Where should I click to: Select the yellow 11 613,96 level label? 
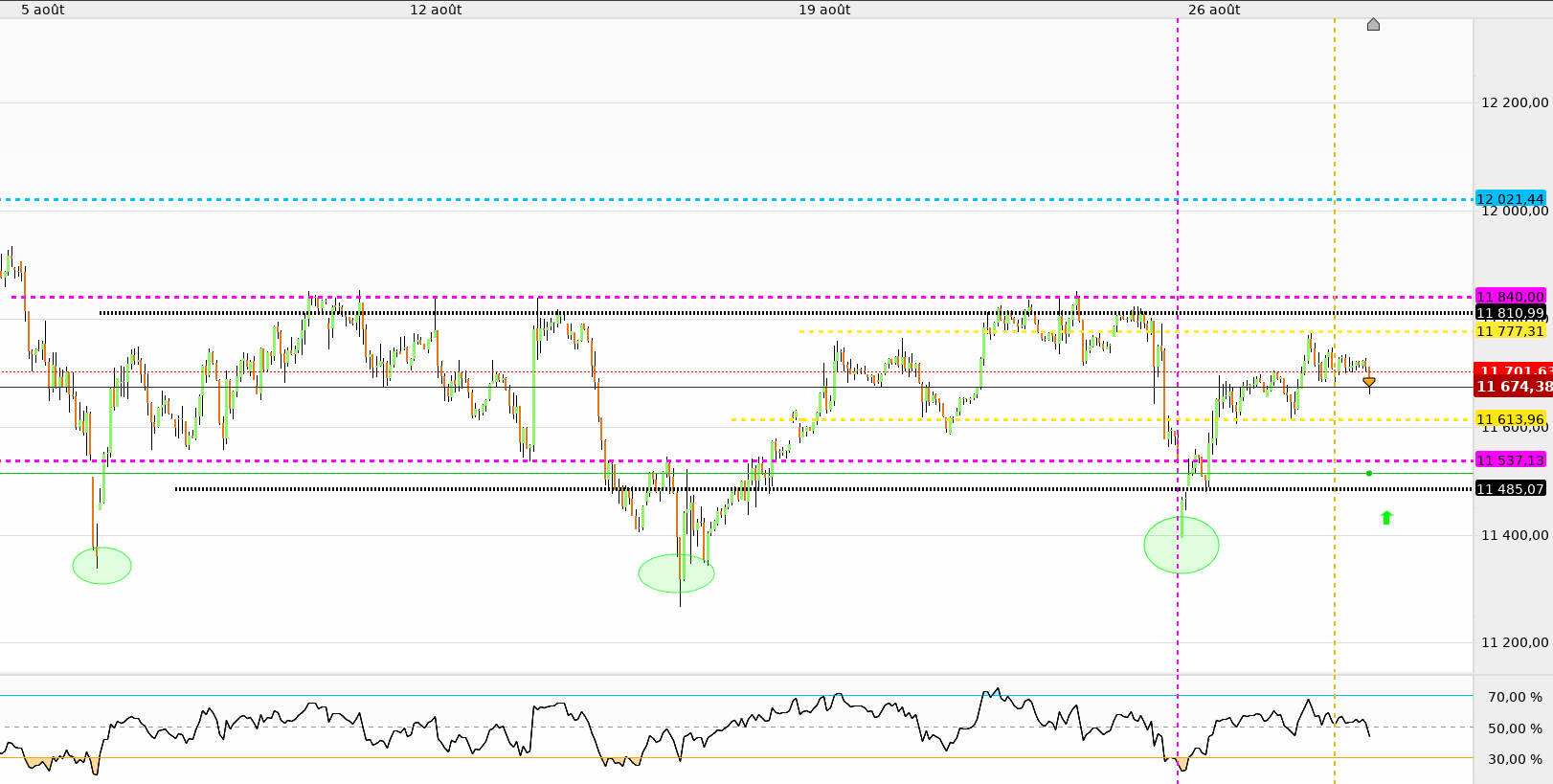click(1511, 419)
